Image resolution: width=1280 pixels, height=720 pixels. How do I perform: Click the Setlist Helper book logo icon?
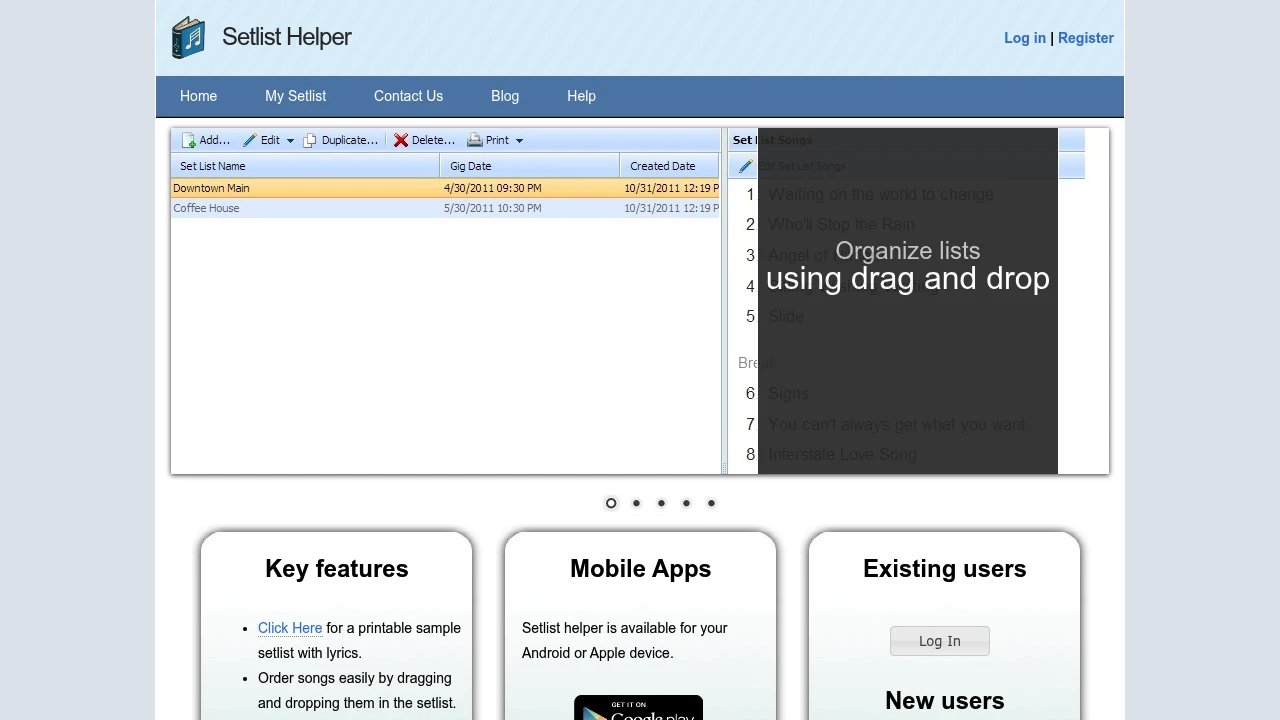point(188,38)
